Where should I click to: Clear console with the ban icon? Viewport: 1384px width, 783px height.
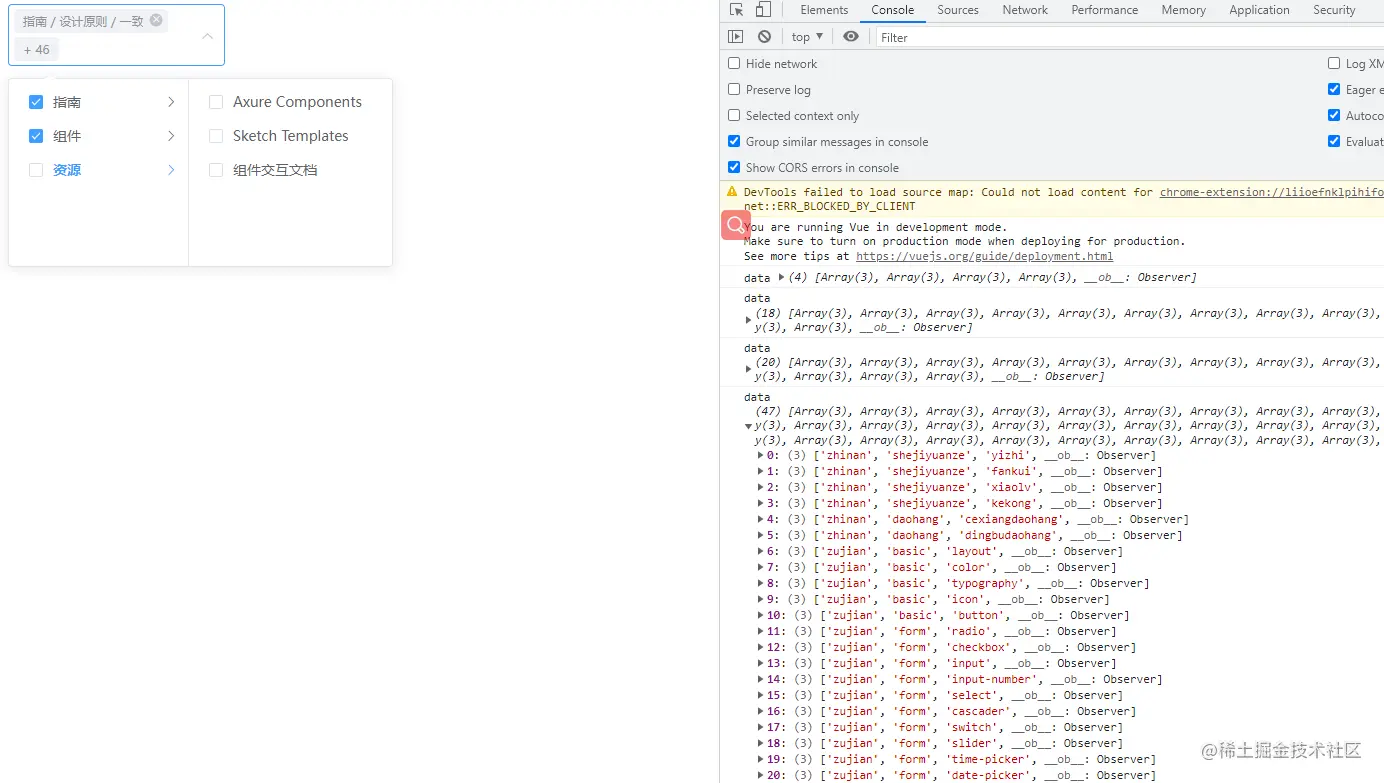click(x=764, y=37)
